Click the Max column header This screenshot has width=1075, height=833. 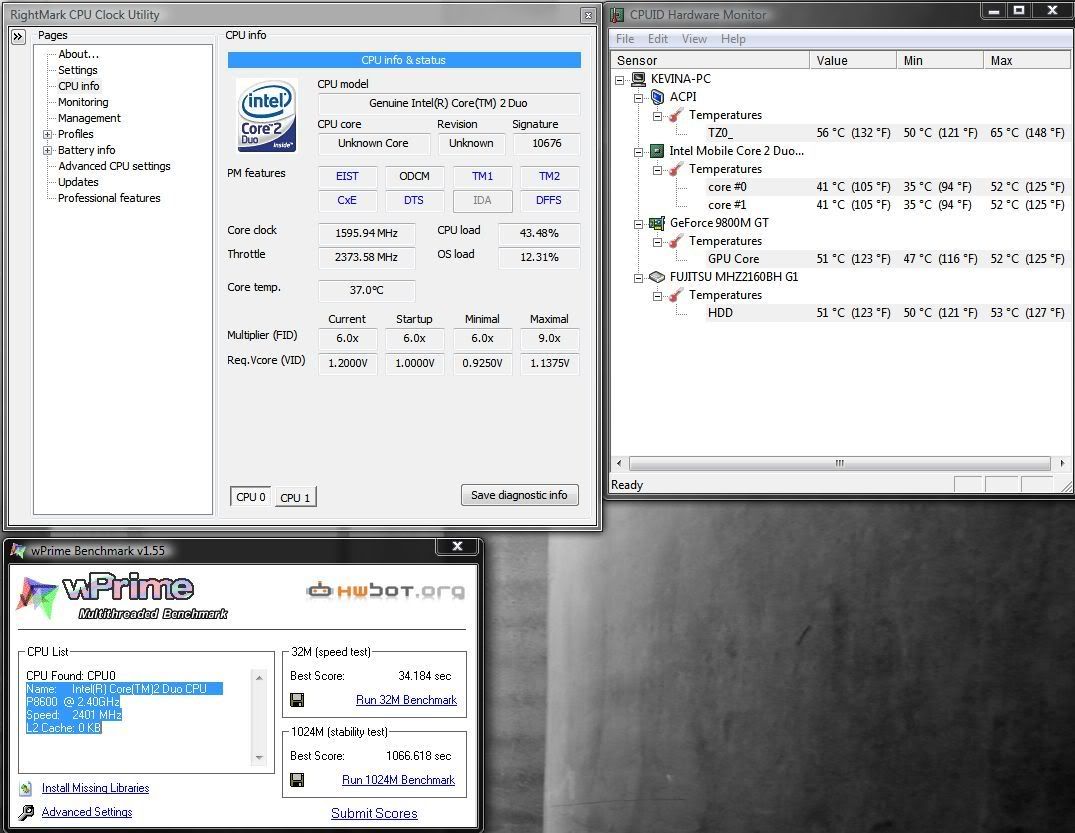click(x=1026, y=60)
